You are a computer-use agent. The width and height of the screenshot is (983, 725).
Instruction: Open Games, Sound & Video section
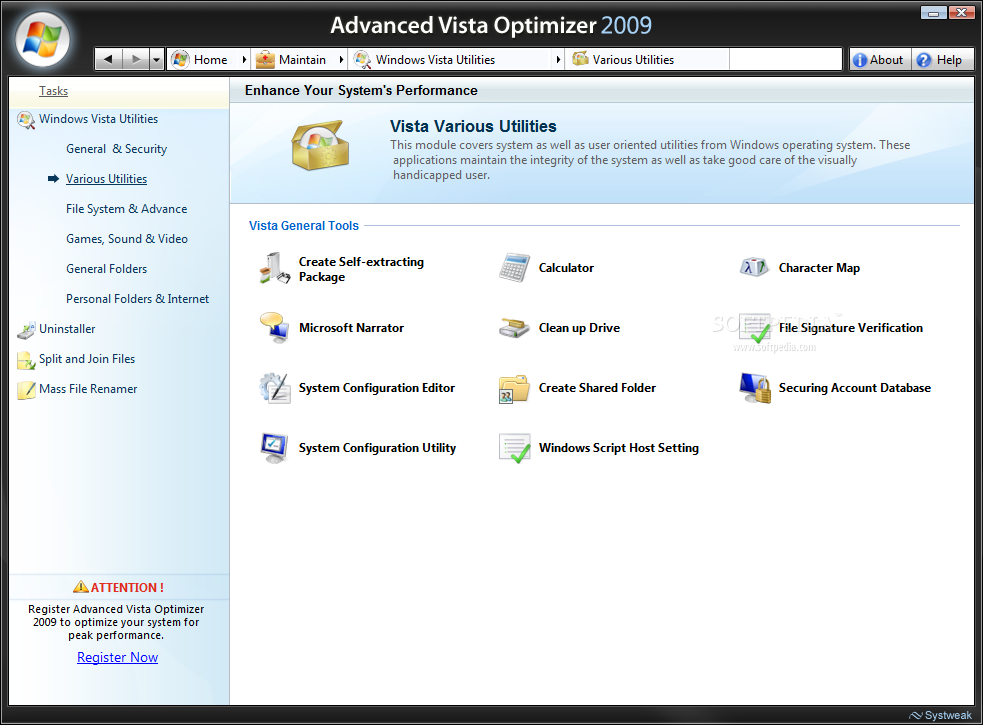click(x=127, y=239)
